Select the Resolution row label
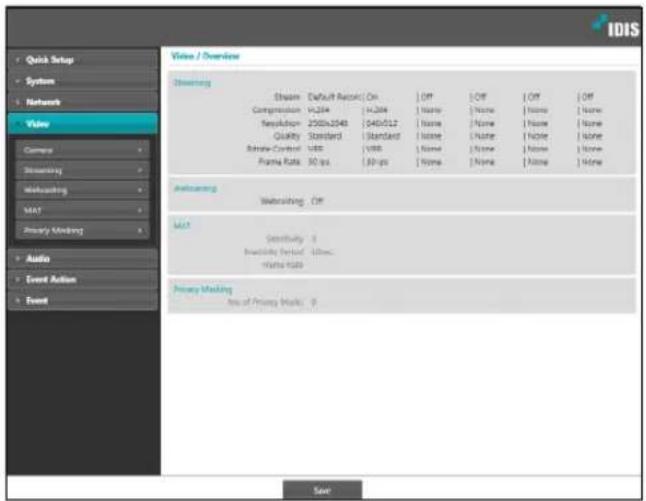646x501 pixels. tap(281, 124)
